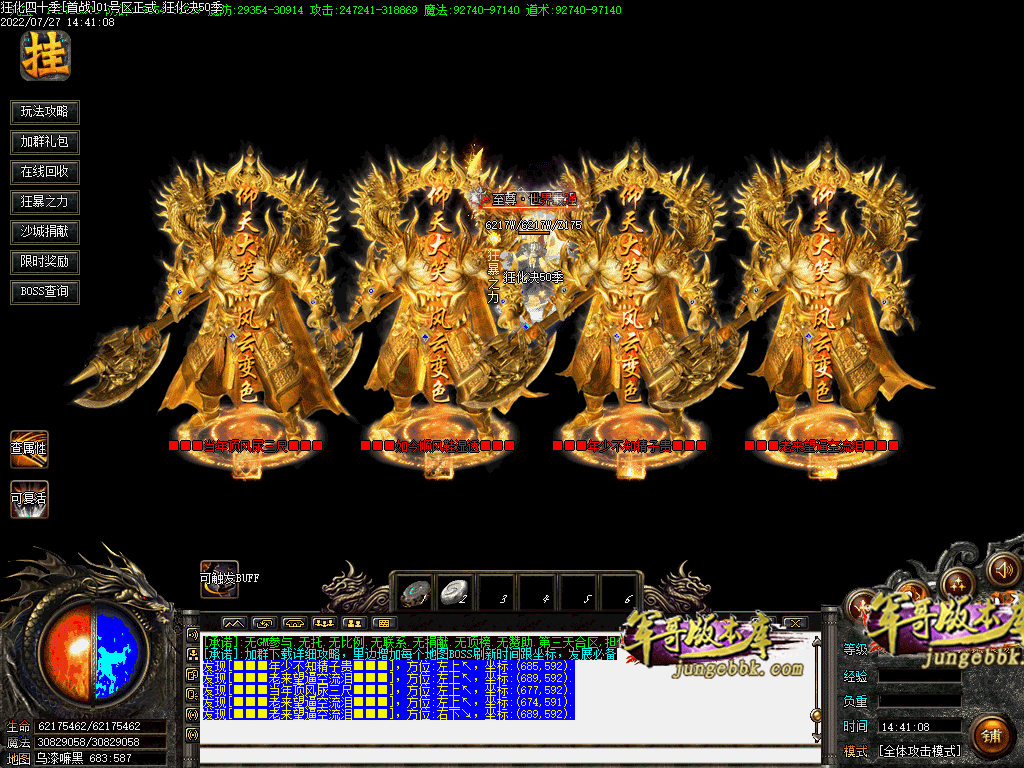
Task: Click the three-people group icon on chat toolbar
Action: point(324,623)
